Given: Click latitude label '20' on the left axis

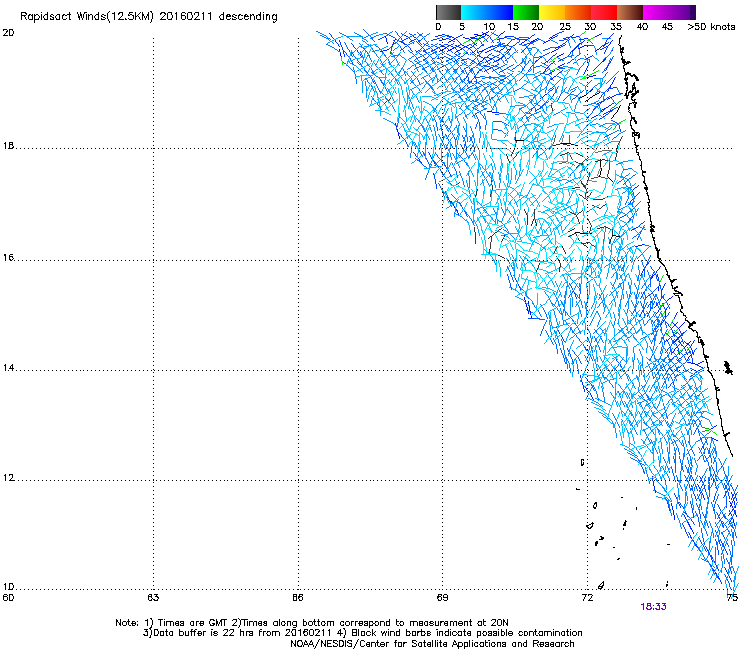Looking at the screenshot, I should tap(8, 33).
